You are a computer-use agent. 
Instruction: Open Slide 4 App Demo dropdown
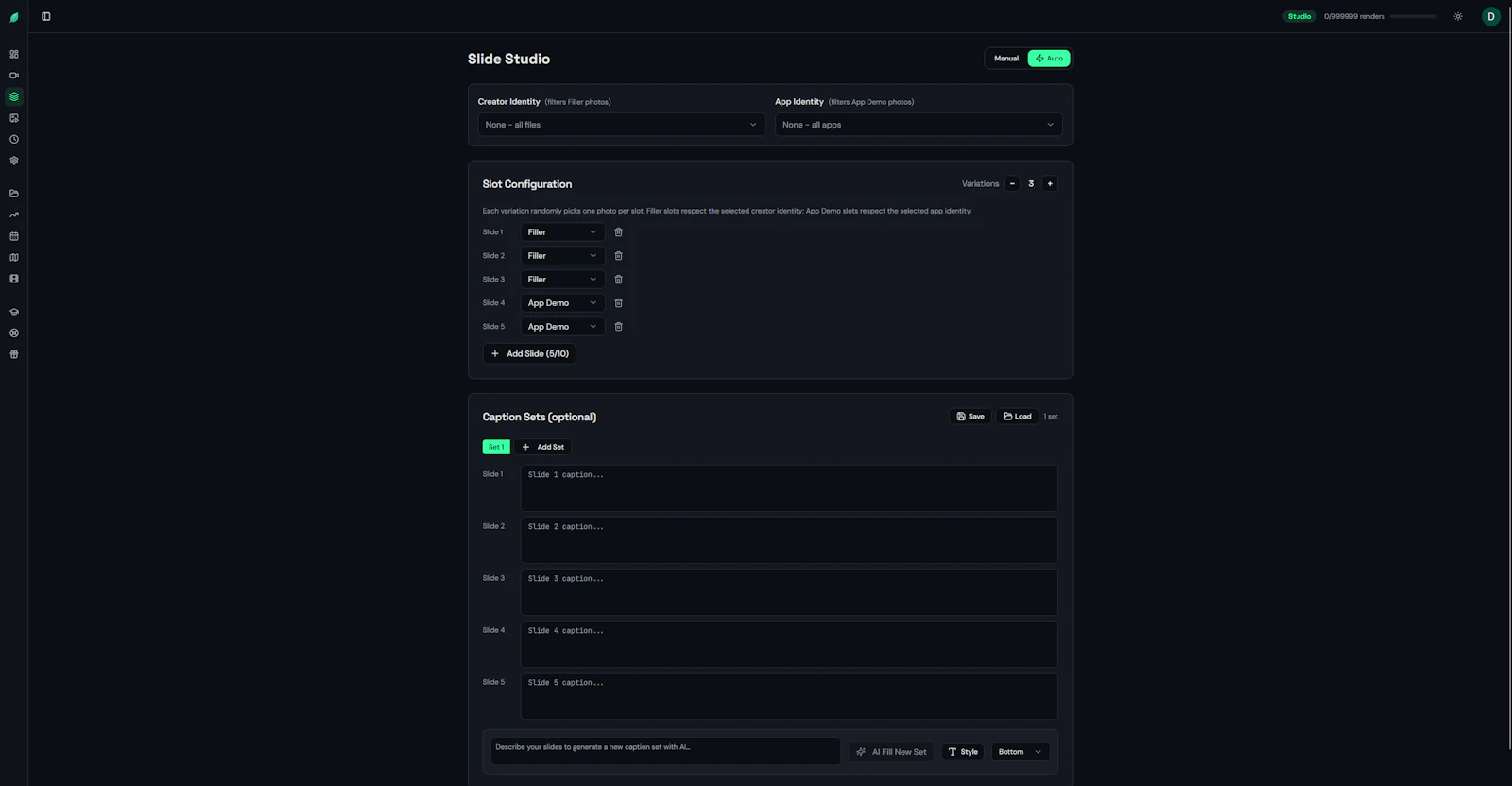562,303
